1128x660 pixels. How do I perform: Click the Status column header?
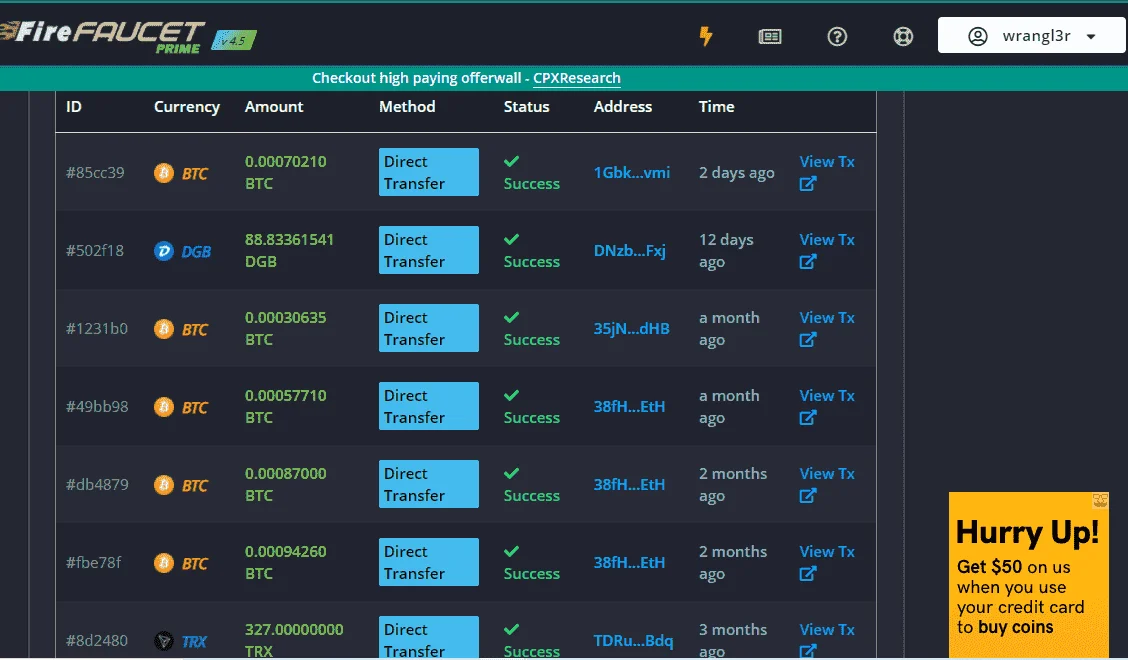(527, 107)
